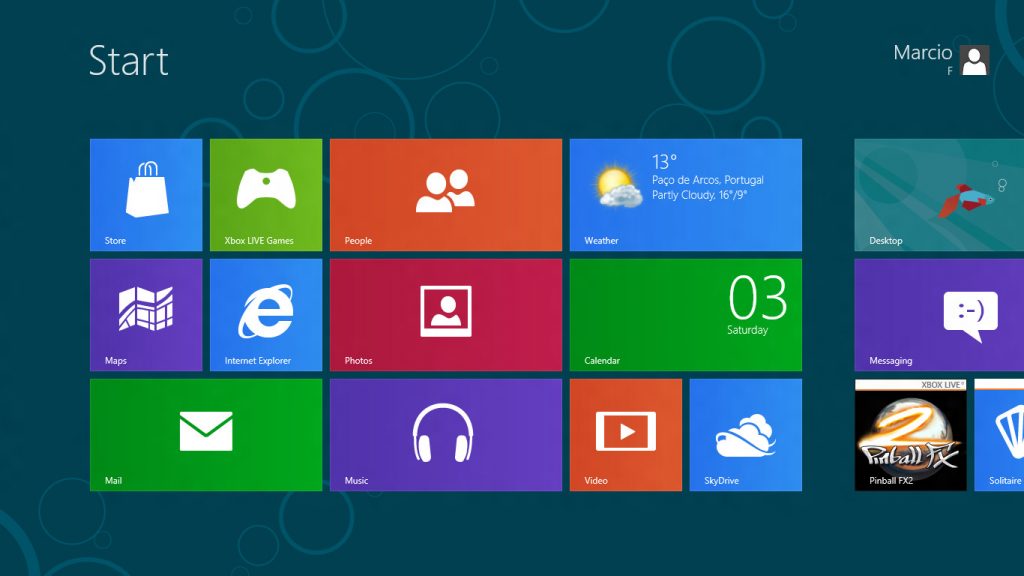The image size is (1024, 576).
Task: Launch Internet Explorer tile
Action: [266, 315]
